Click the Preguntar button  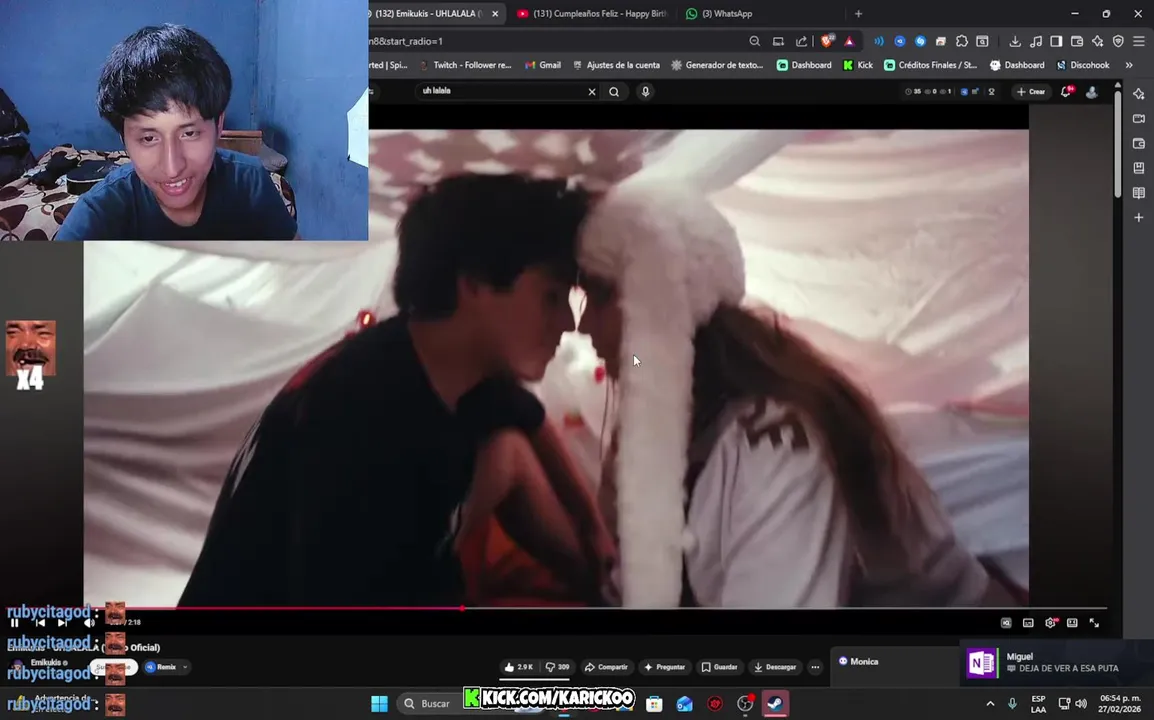pos(665,667)
